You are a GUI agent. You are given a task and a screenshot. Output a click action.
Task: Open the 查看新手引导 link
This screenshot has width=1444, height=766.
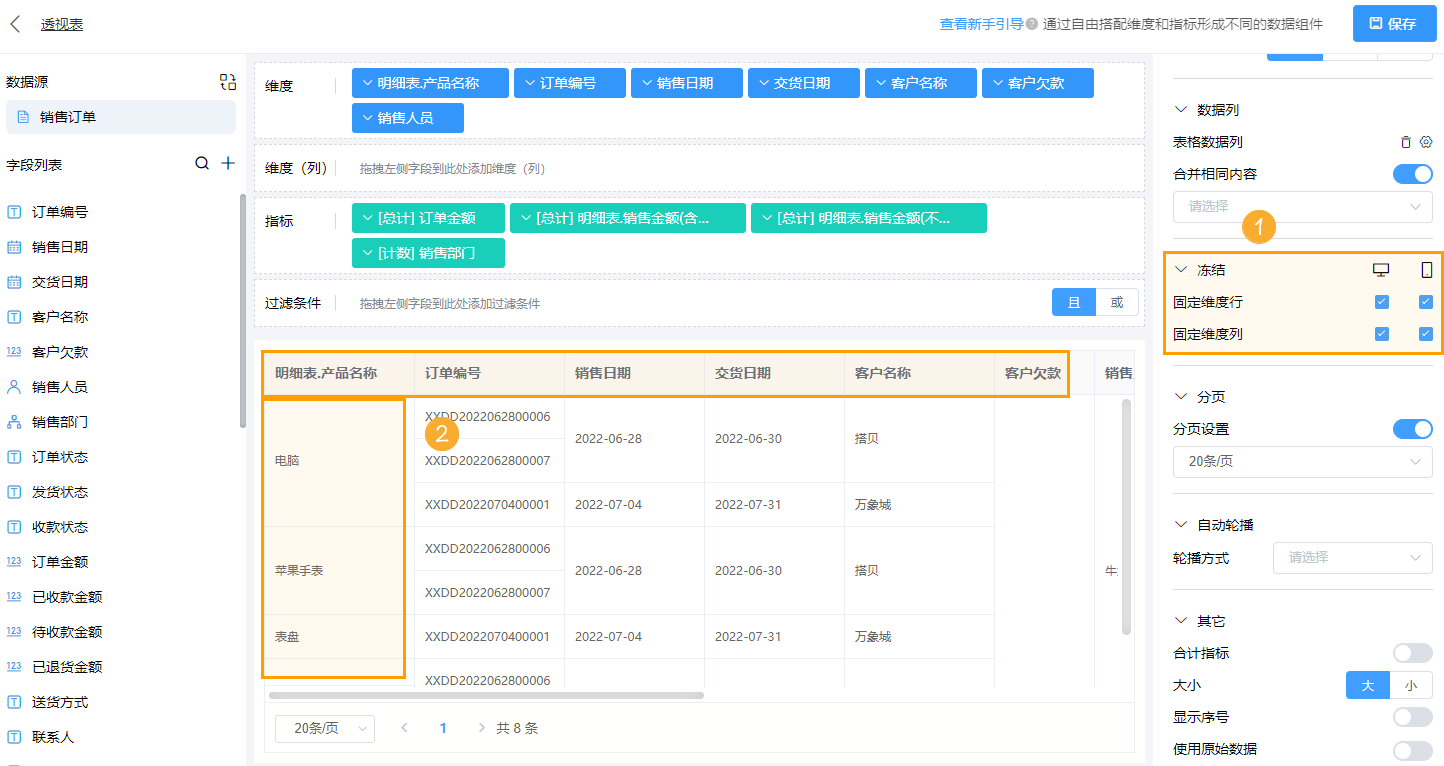(x=980, y=24)
